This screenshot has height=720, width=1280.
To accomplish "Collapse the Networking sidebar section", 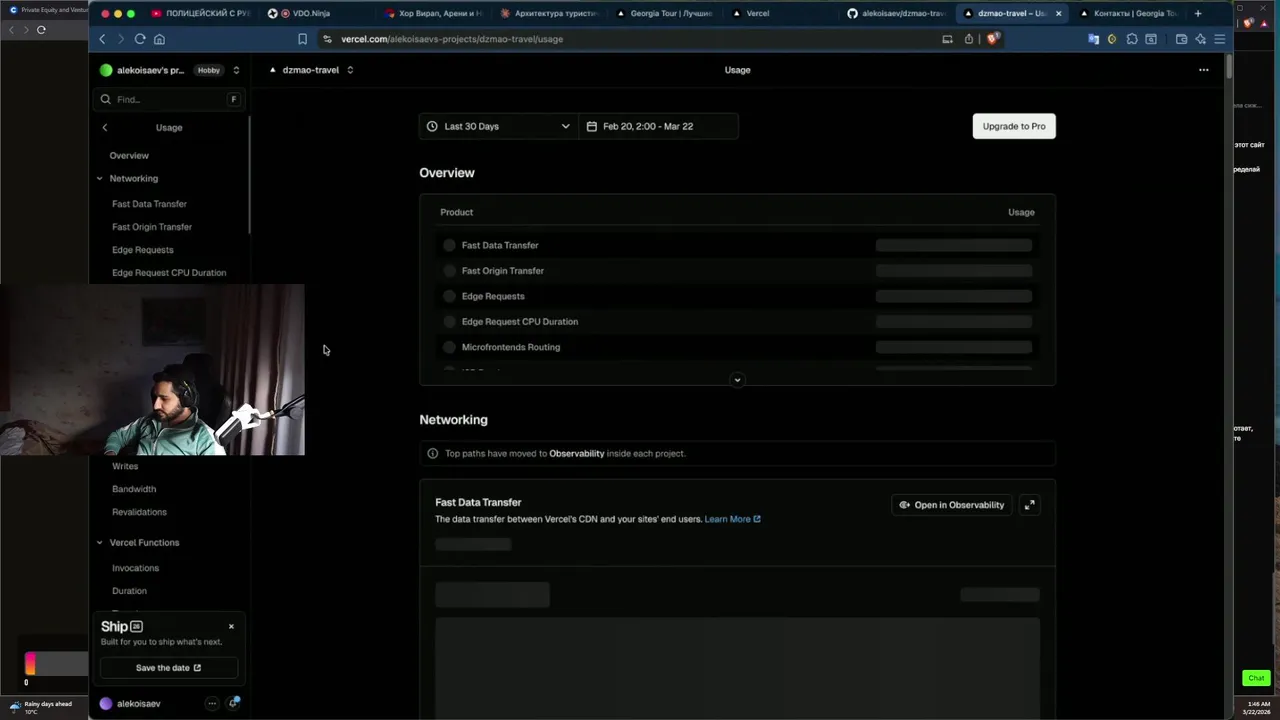I will (133, 178).
